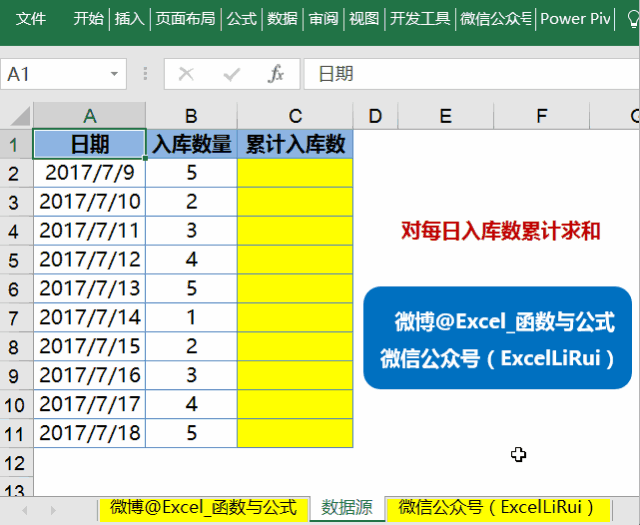Image resolution: width=640 pixels, height=525 pixels.
Task: Select column C header
Action: click(x=295, y=116)
